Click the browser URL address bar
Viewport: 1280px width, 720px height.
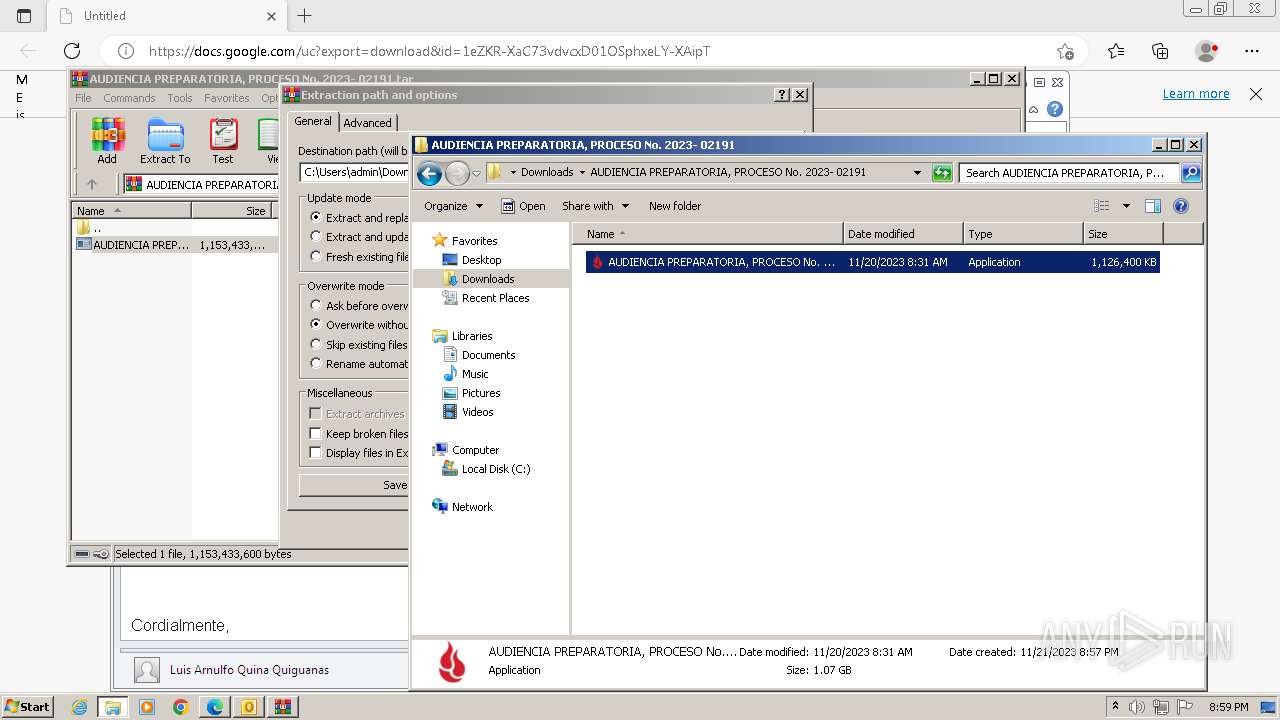596,51
